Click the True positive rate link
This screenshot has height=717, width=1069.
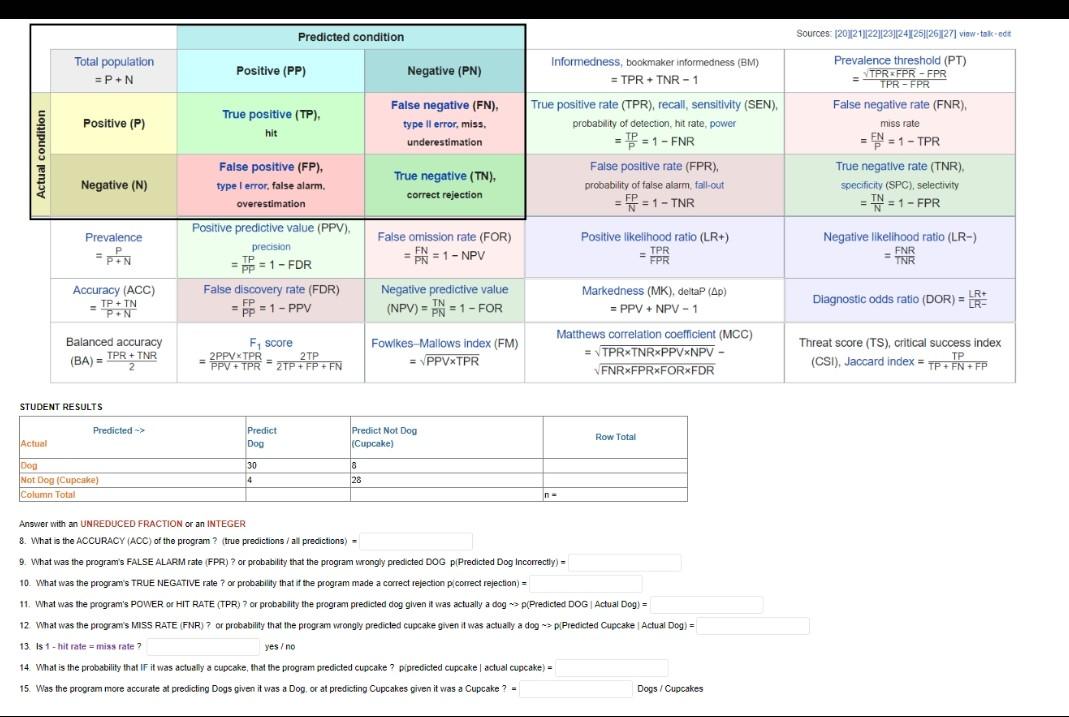[x=574, y=104]
